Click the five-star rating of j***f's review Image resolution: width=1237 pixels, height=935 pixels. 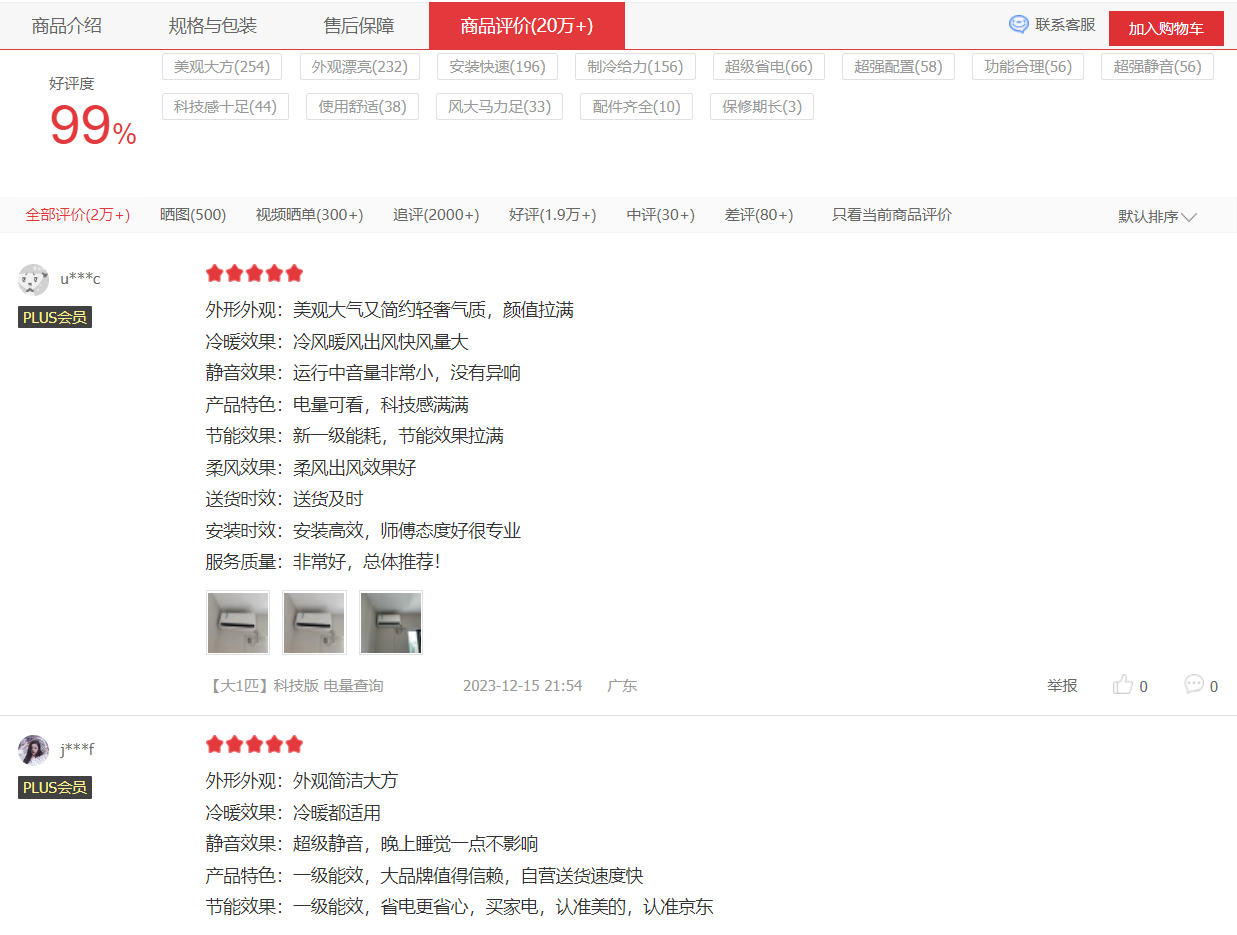pyautogui.click(x=254, y=744)
